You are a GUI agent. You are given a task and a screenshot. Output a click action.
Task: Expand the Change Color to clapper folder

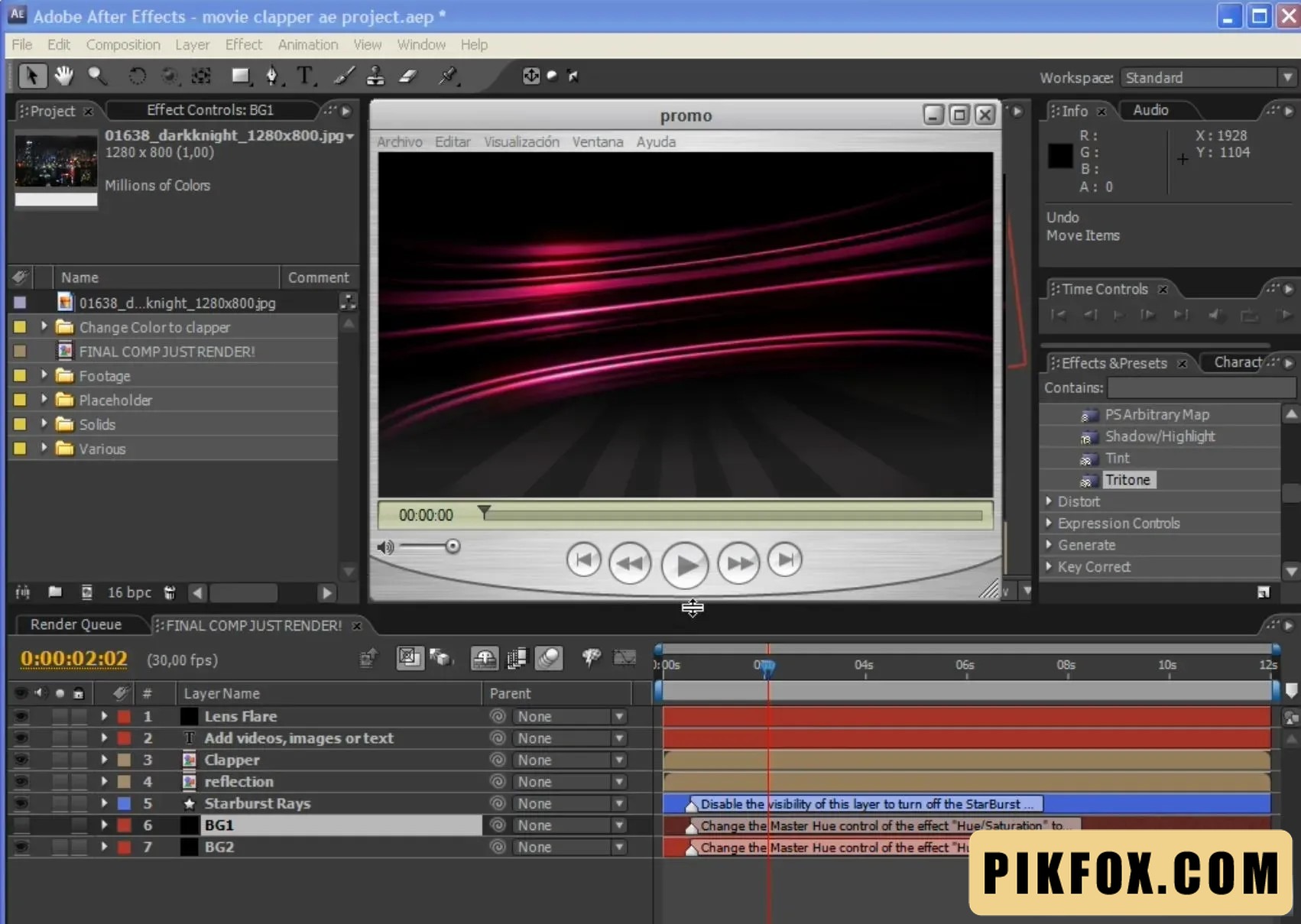44,327
